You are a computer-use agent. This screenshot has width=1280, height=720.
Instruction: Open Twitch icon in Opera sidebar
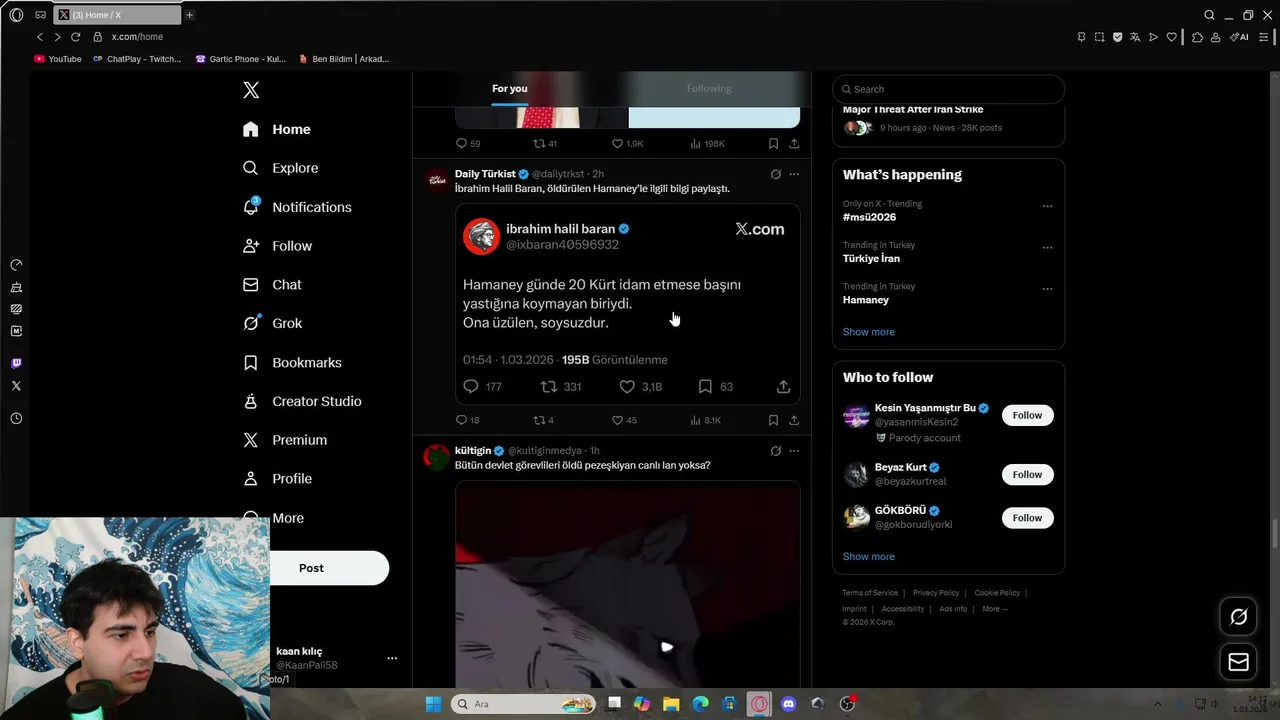(16, 363)
